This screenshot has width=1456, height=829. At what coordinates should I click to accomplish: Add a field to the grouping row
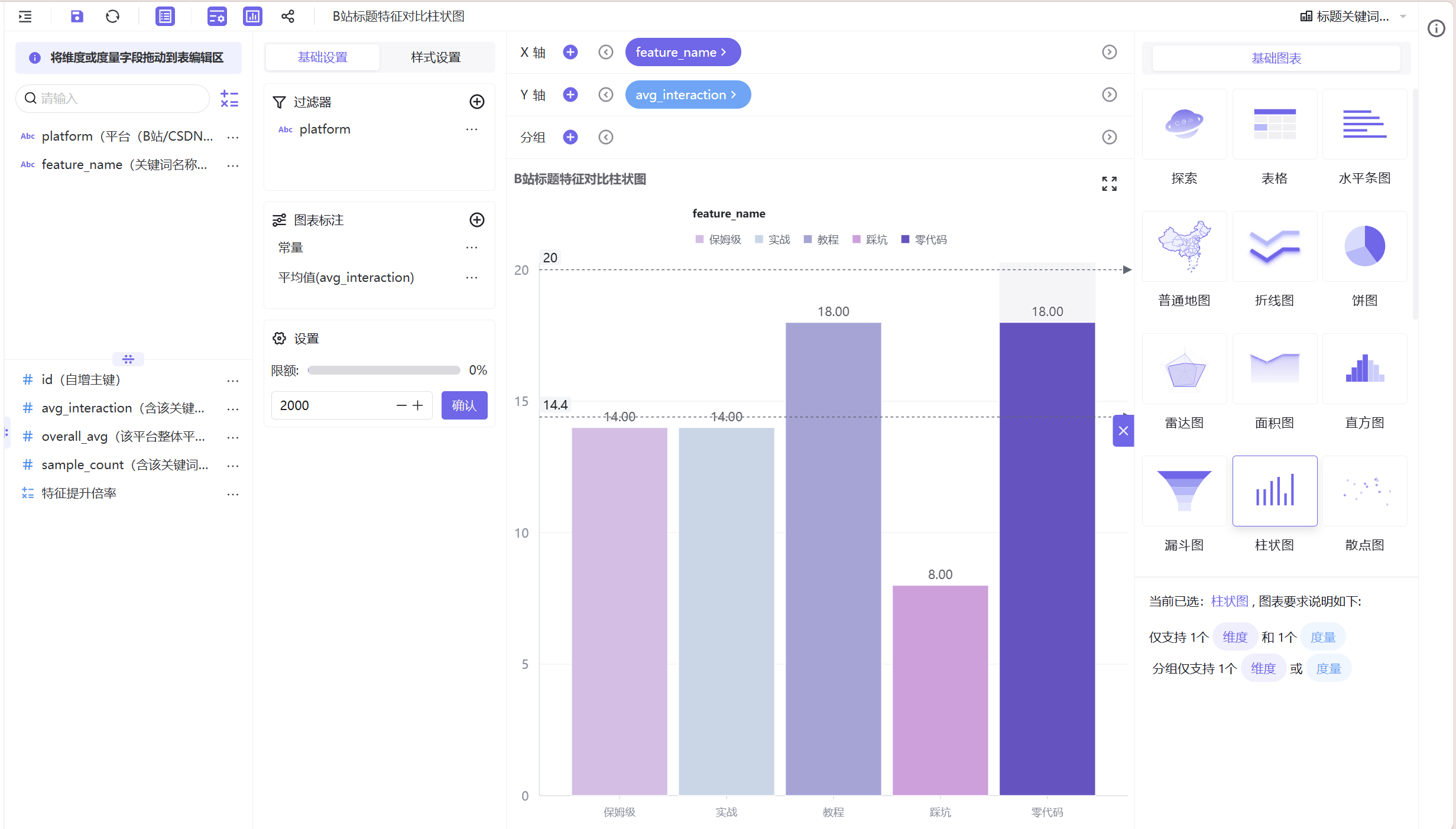570,137
